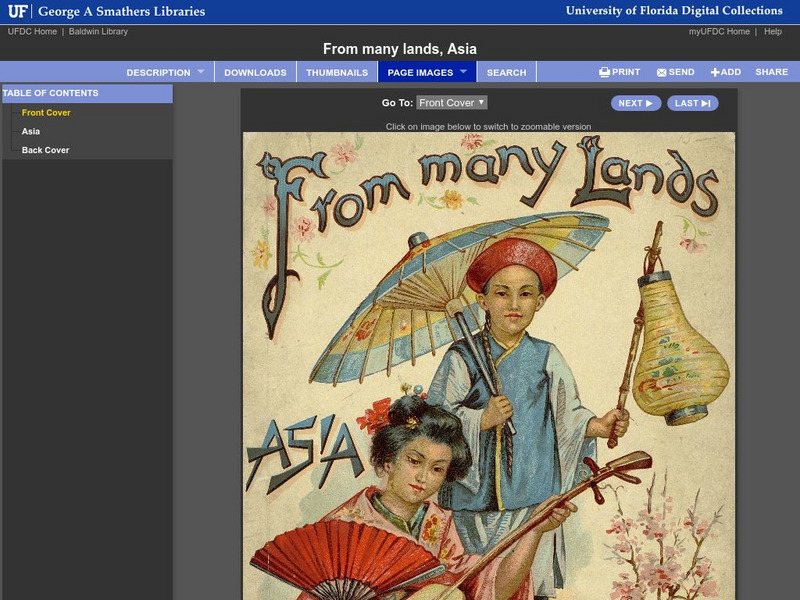800x600 pixels.
Task: Expand the Page Images dropdown arrow
Action: (x=463, y=71)
